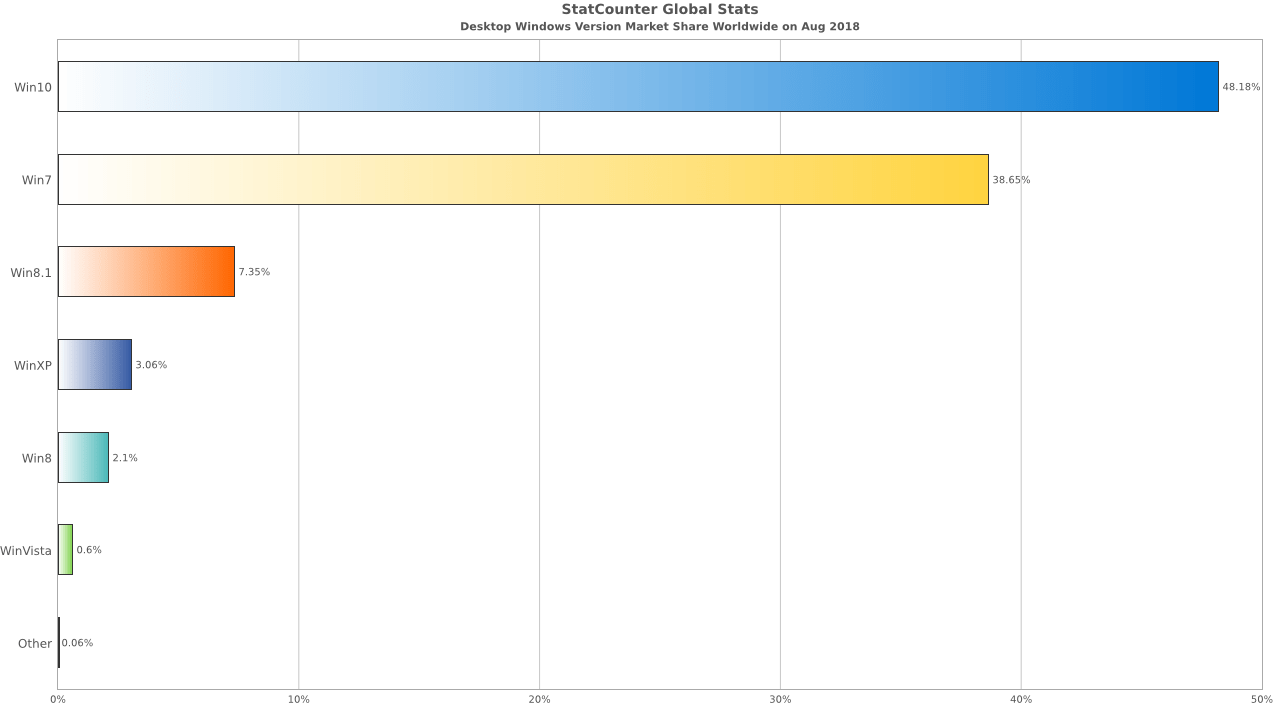Select the WinVista green bar
This screenshot has width=1280, height=720.
[65, 550]
